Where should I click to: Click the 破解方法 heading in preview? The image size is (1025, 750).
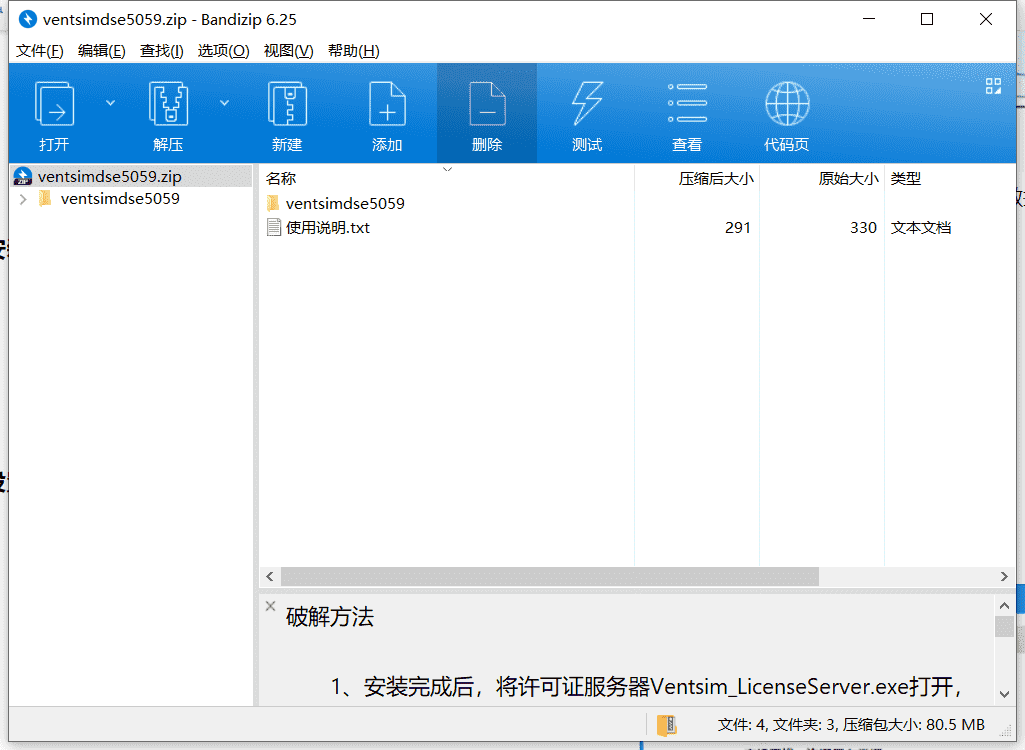(x=329, y=617)
